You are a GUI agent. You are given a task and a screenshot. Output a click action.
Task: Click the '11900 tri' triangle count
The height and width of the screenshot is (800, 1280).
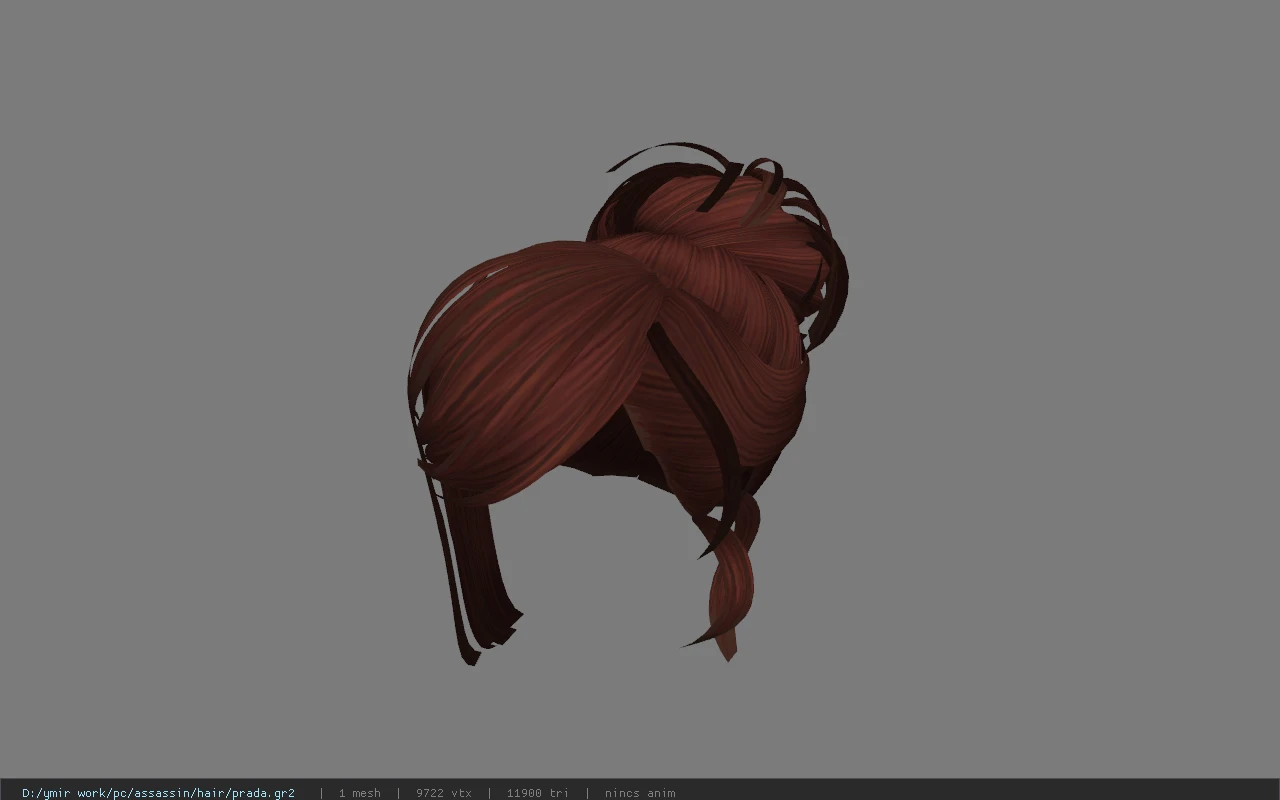(537, 793)
